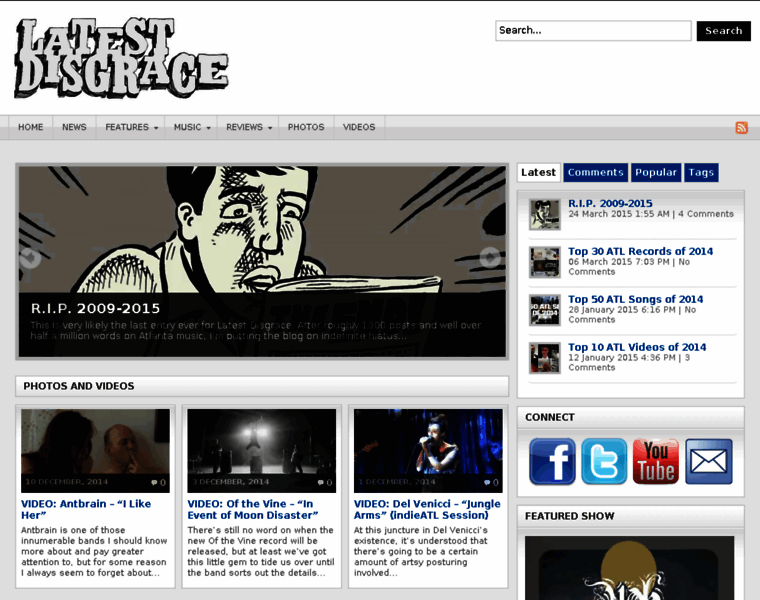Expand the Reviews menu dropdown
Screen dimensions: 760x600
[249, 128]
